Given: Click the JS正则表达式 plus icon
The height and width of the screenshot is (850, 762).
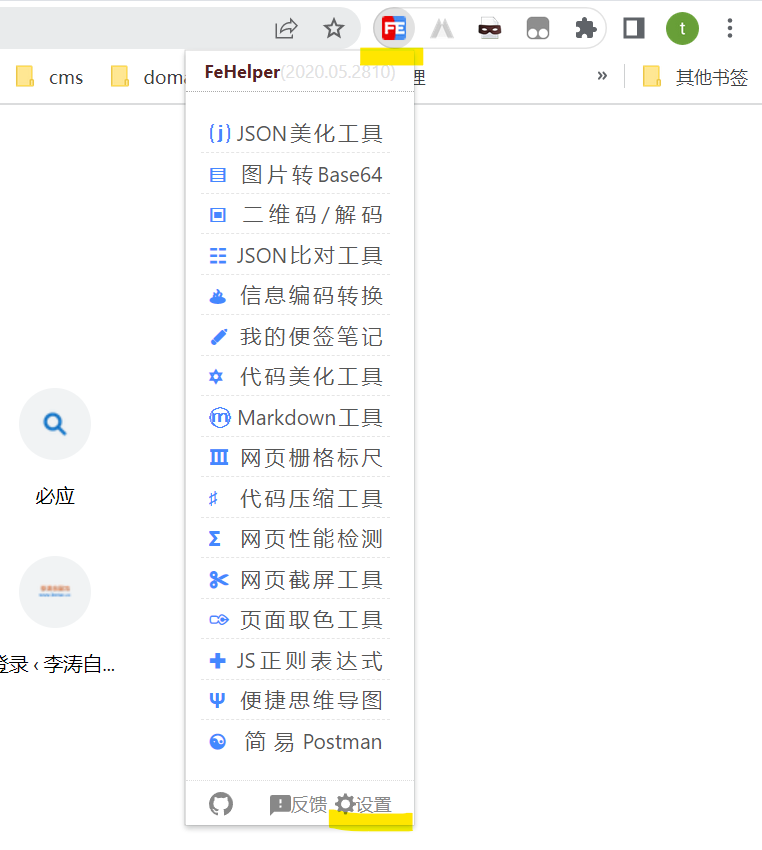Looking at the screenshot, I should point(217,660).
